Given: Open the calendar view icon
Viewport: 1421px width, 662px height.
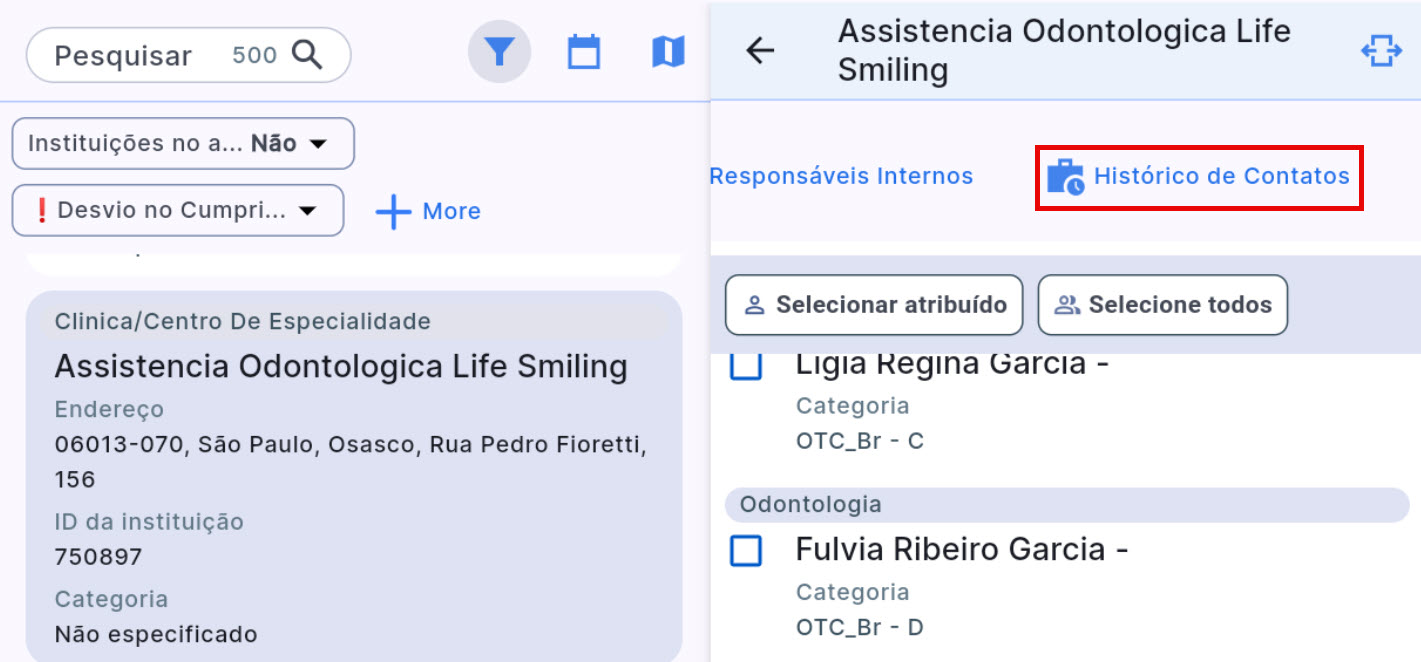Looking at the screenshot, I should (x=584, y=52).
